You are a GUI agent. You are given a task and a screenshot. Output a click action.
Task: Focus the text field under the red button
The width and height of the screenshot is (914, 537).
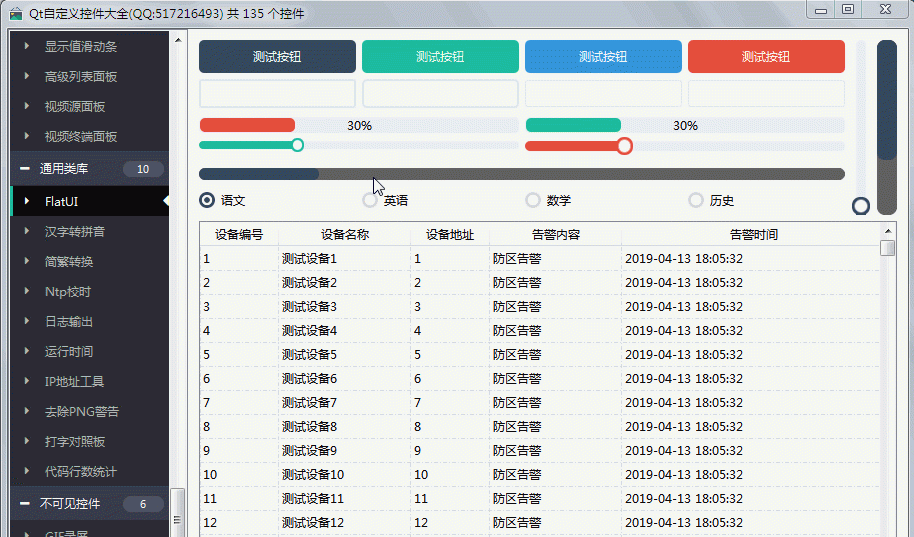(x=766, y=93)
